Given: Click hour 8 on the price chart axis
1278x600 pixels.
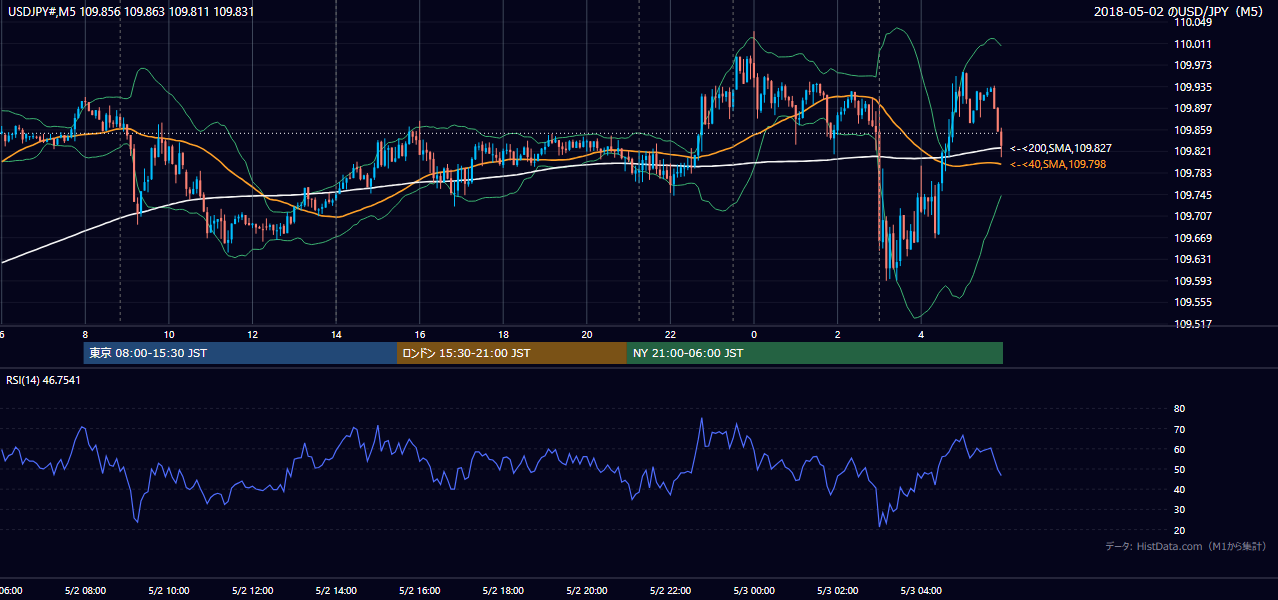Looking at the screenshot, I should coord(85,334).
